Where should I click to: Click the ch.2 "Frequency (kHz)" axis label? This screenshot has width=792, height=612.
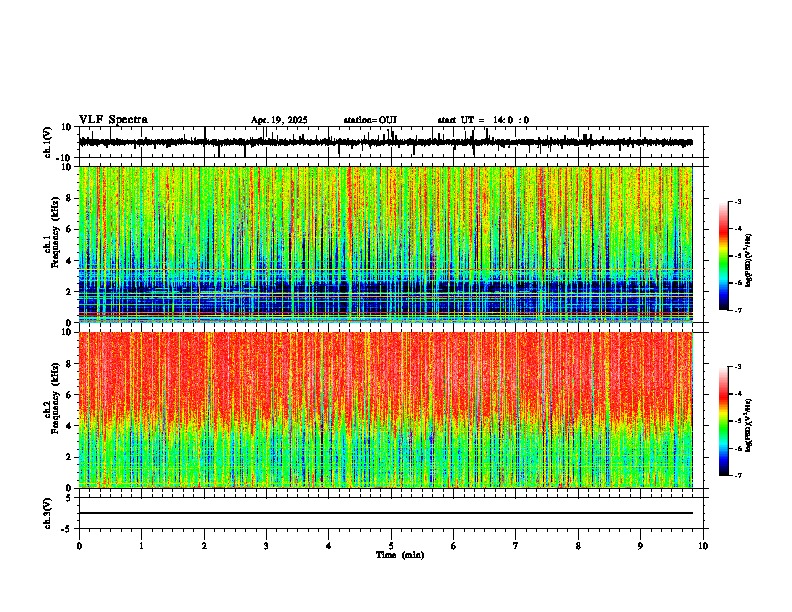pyautogui.click(x=55, y=398)
